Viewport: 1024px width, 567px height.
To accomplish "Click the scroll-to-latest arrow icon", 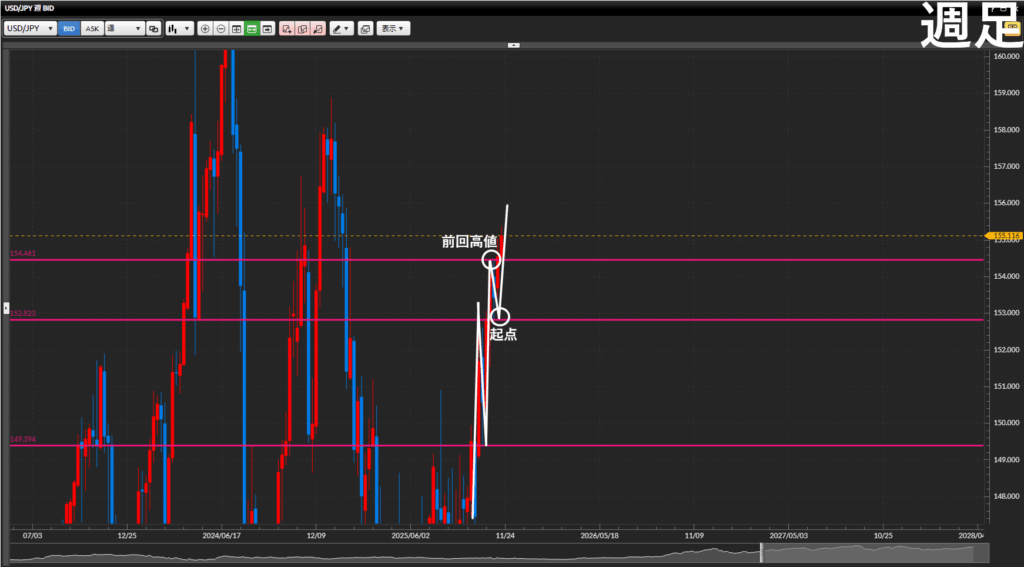I will tap(268, 29).
